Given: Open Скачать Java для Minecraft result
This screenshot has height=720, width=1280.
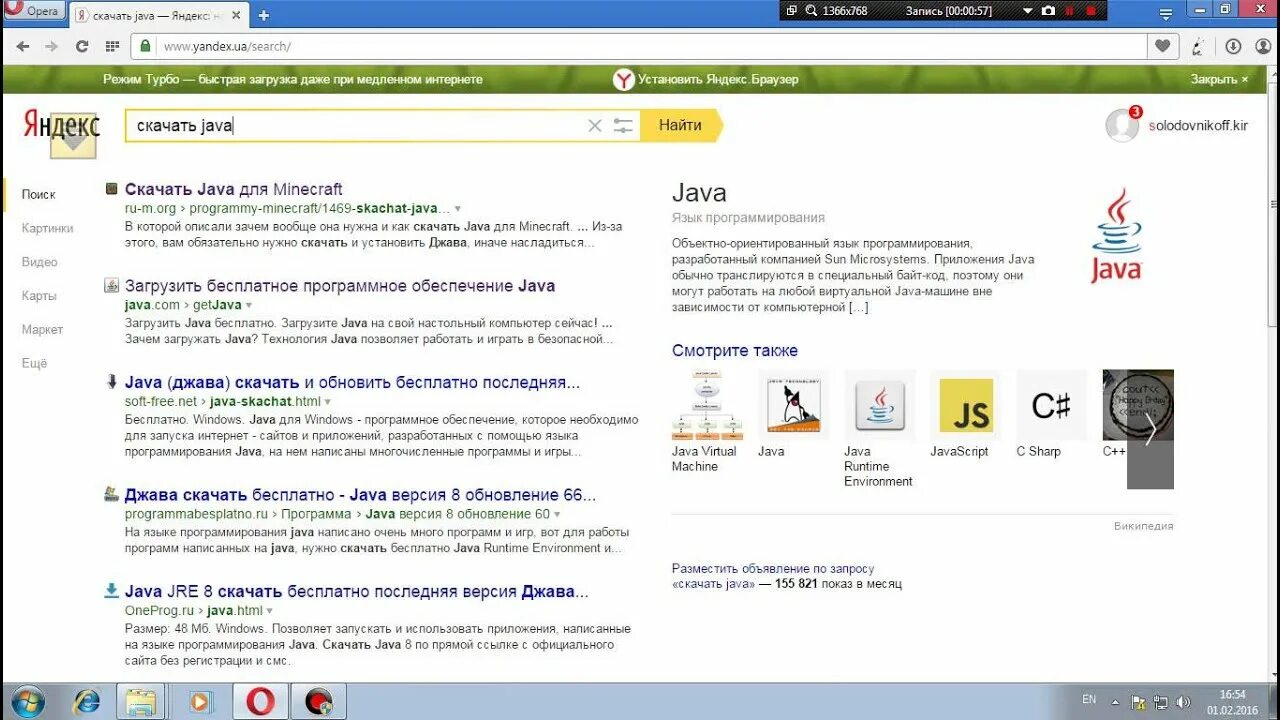Looking at the screenshot, I should tap(233, 189).
